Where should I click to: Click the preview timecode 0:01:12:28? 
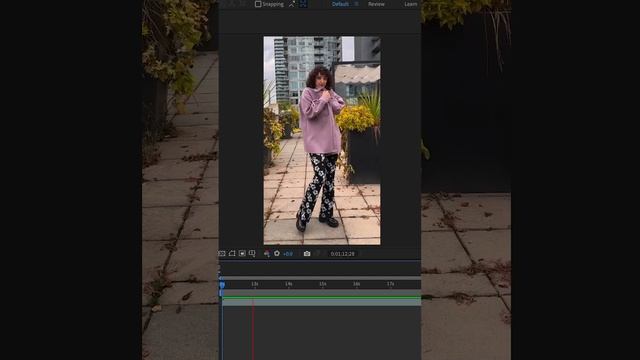[342, 254]
